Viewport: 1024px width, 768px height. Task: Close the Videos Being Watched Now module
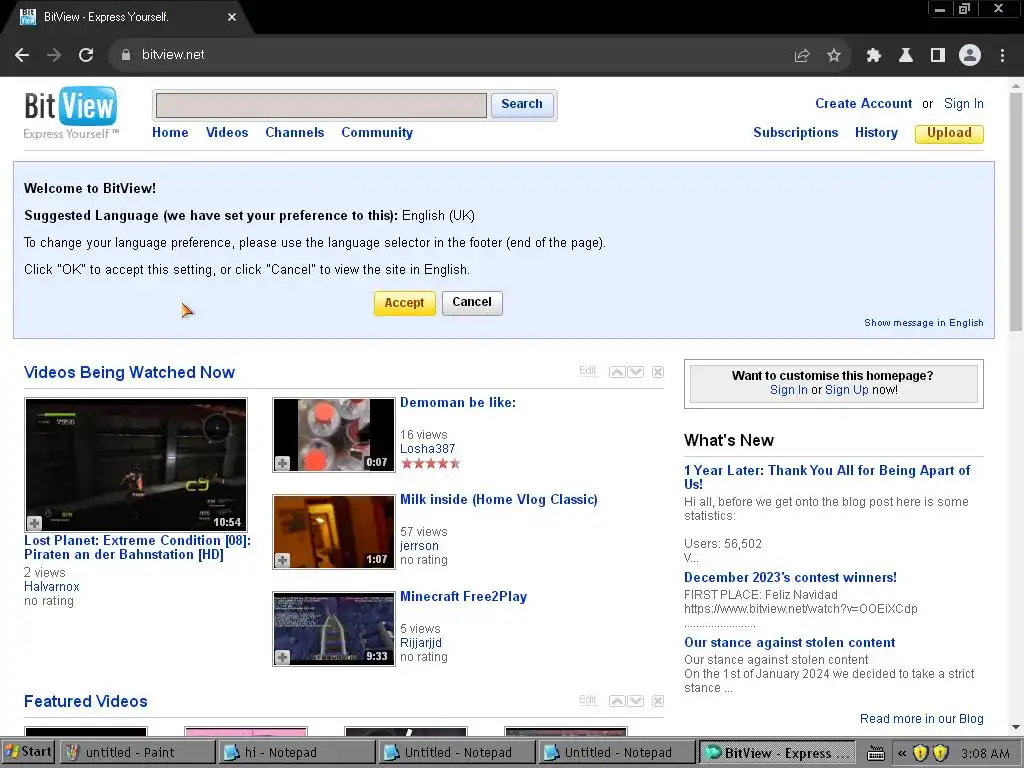click(x=658, y=372)
